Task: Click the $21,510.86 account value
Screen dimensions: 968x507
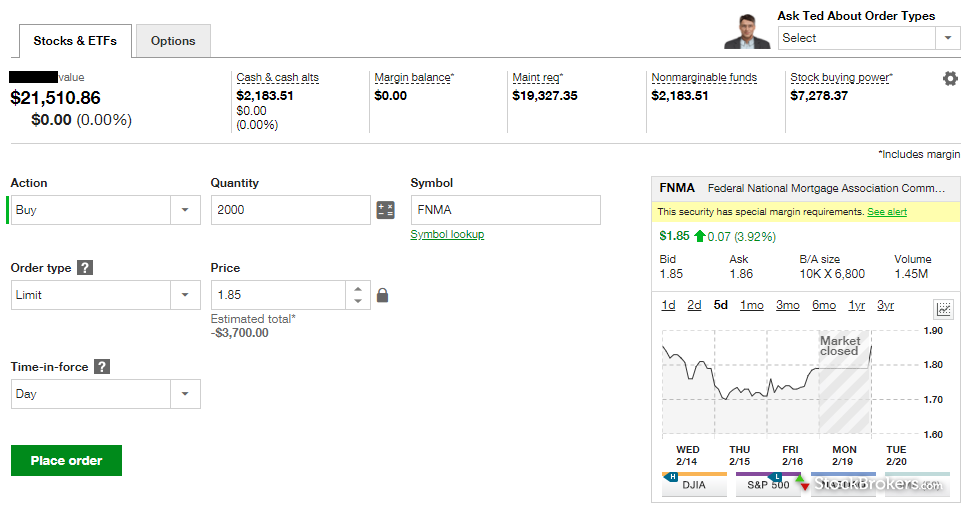Action: 56,98
